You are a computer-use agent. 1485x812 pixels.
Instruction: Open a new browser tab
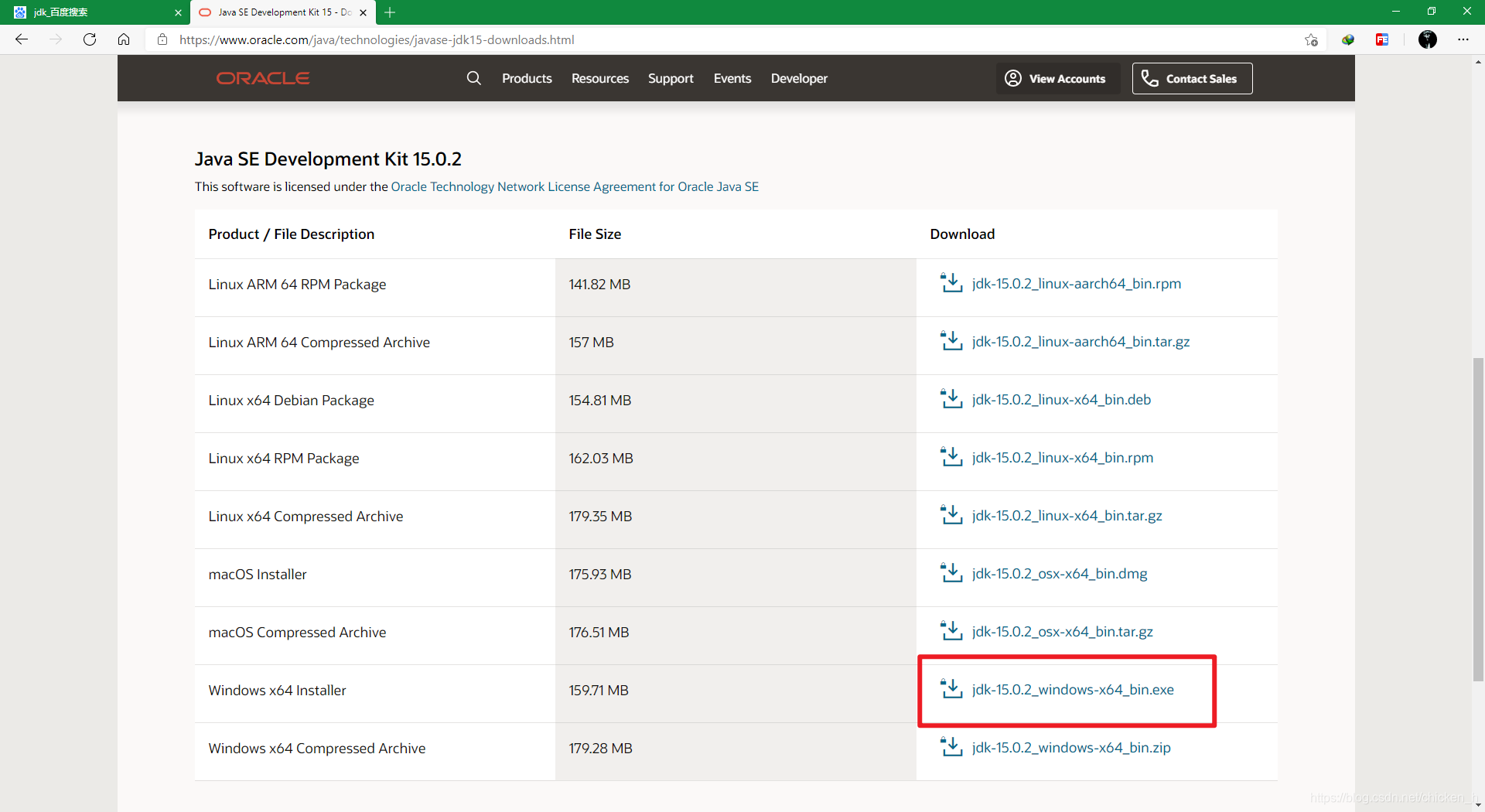pyautogui.click(x=390, y=12)
